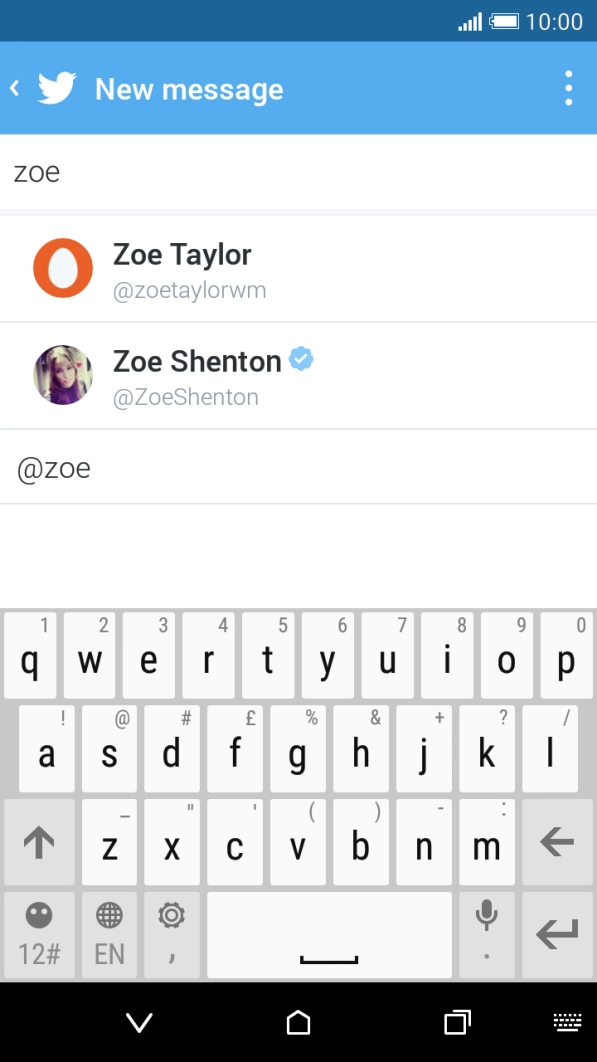This screenshot has width=597, height=1062.
Task: Toggle the Shift key on the keyboard
Action: tap(39, 842)
